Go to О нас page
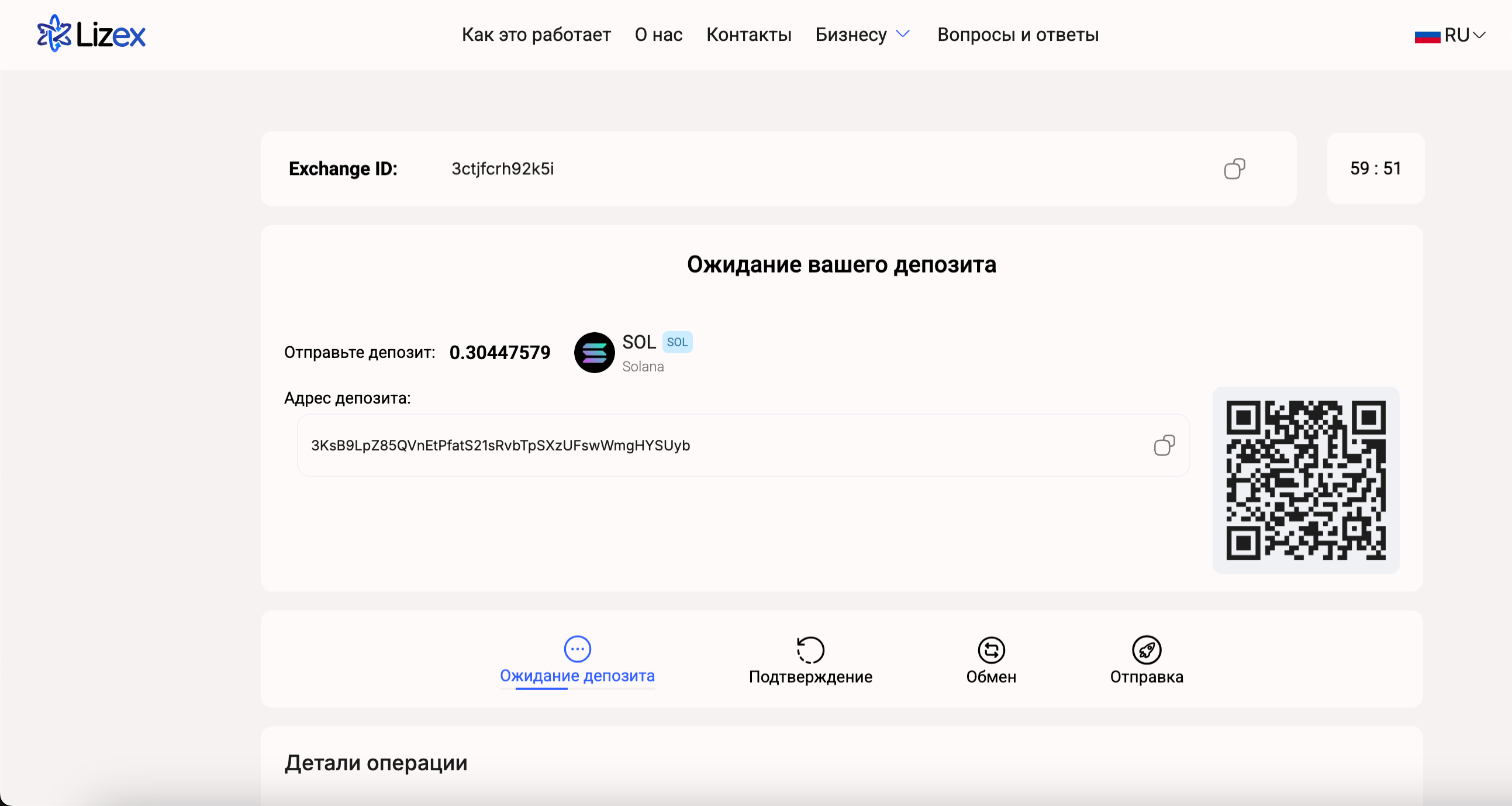Viewport: 1512px width, 806px height. 658,35
